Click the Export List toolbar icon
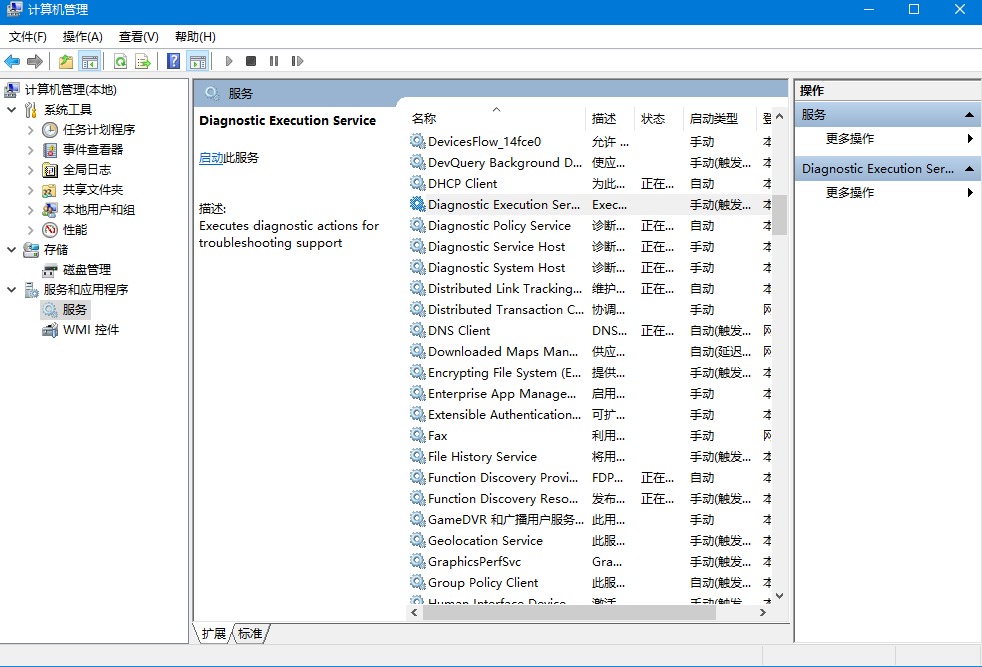982x667 pixels. (x=143, y=62)
